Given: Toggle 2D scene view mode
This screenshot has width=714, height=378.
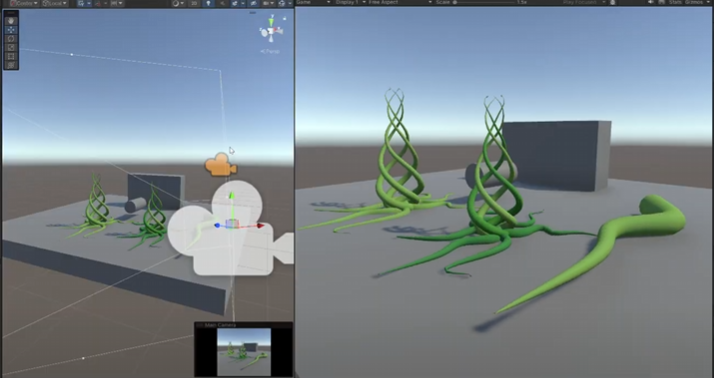Looking at the screenshot, I should pos(194,3).
